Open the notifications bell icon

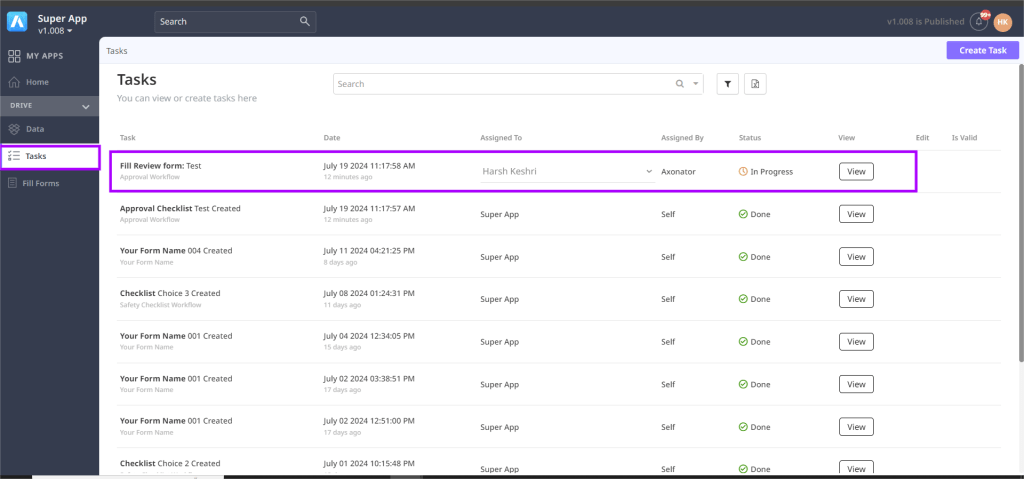[979, 22]
